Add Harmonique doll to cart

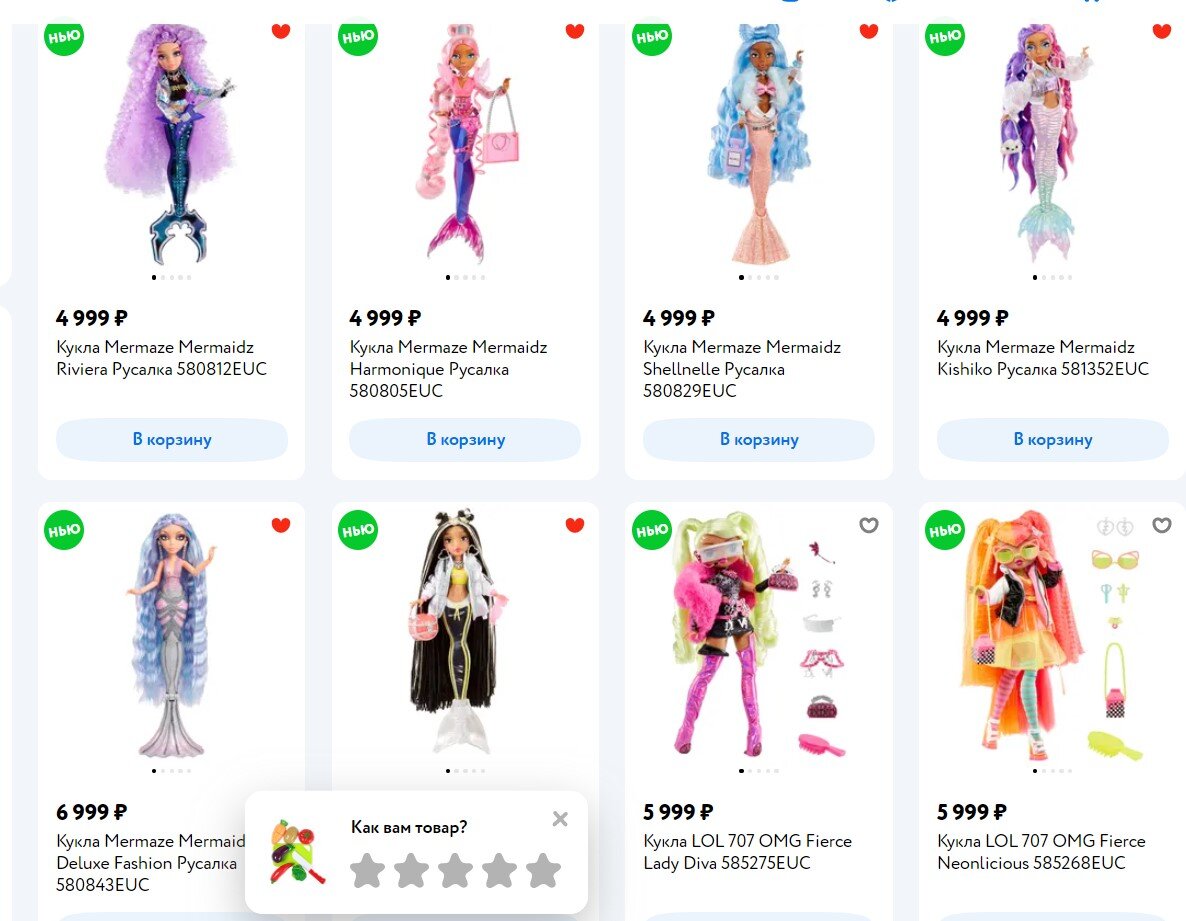click(x=465, y=439)
